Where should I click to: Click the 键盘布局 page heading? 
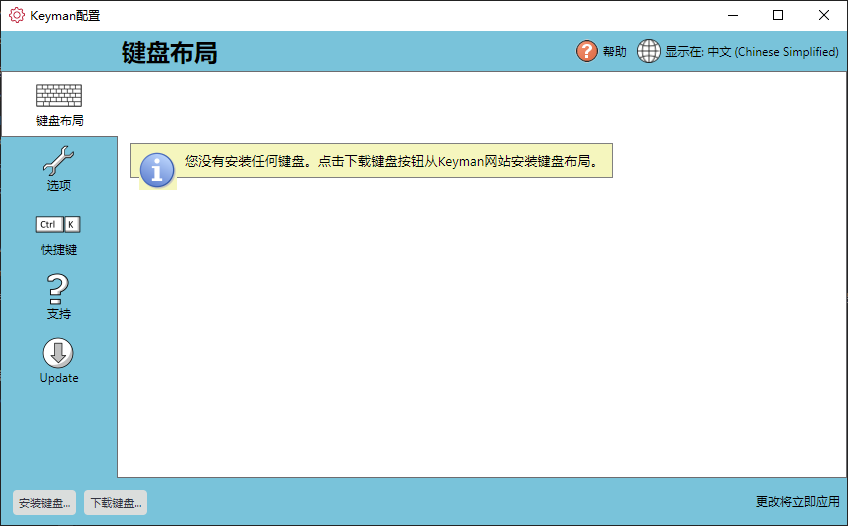[169, 53]
